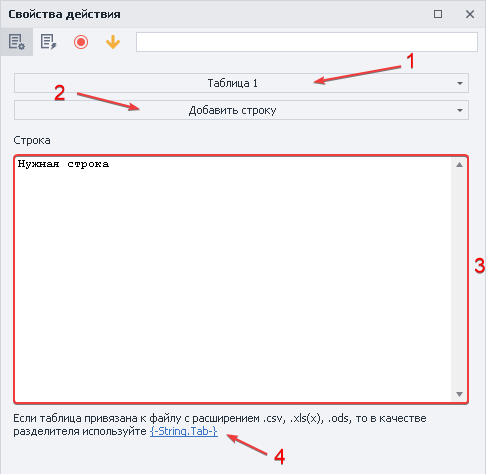Click the arrow of Добавить строку combo box
Screen dimensions: 486x474
(x=460, y=110)
